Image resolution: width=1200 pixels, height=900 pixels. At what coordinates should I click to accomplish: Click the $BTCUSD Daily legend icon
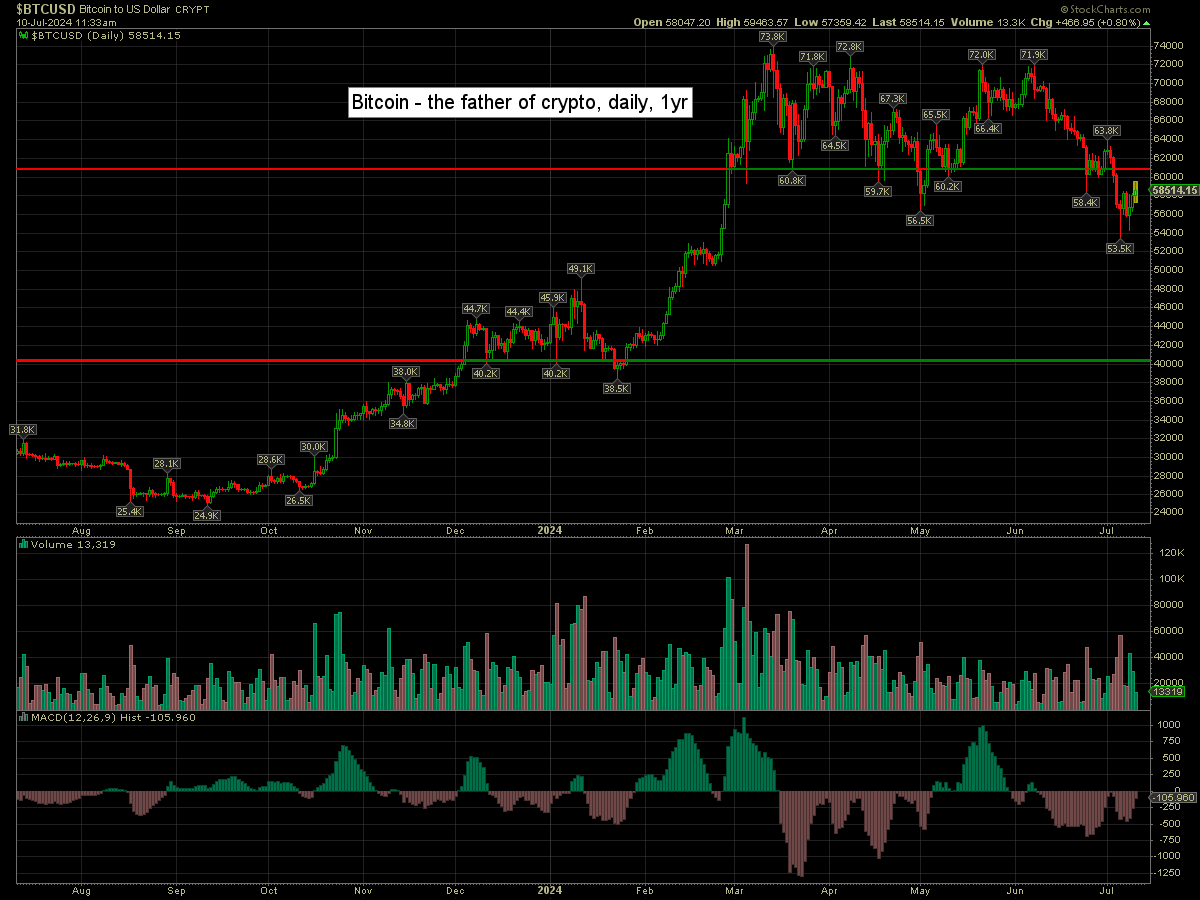(24, 35)
